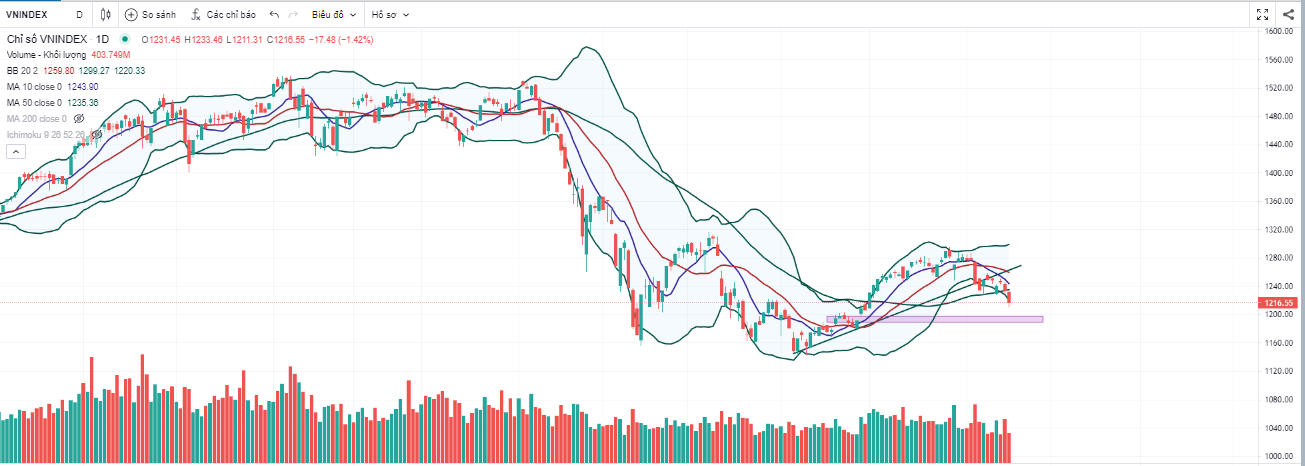This screenshot has height=466, width=1305.
Task: Undo the last chart action
Action: coord(274,15)
